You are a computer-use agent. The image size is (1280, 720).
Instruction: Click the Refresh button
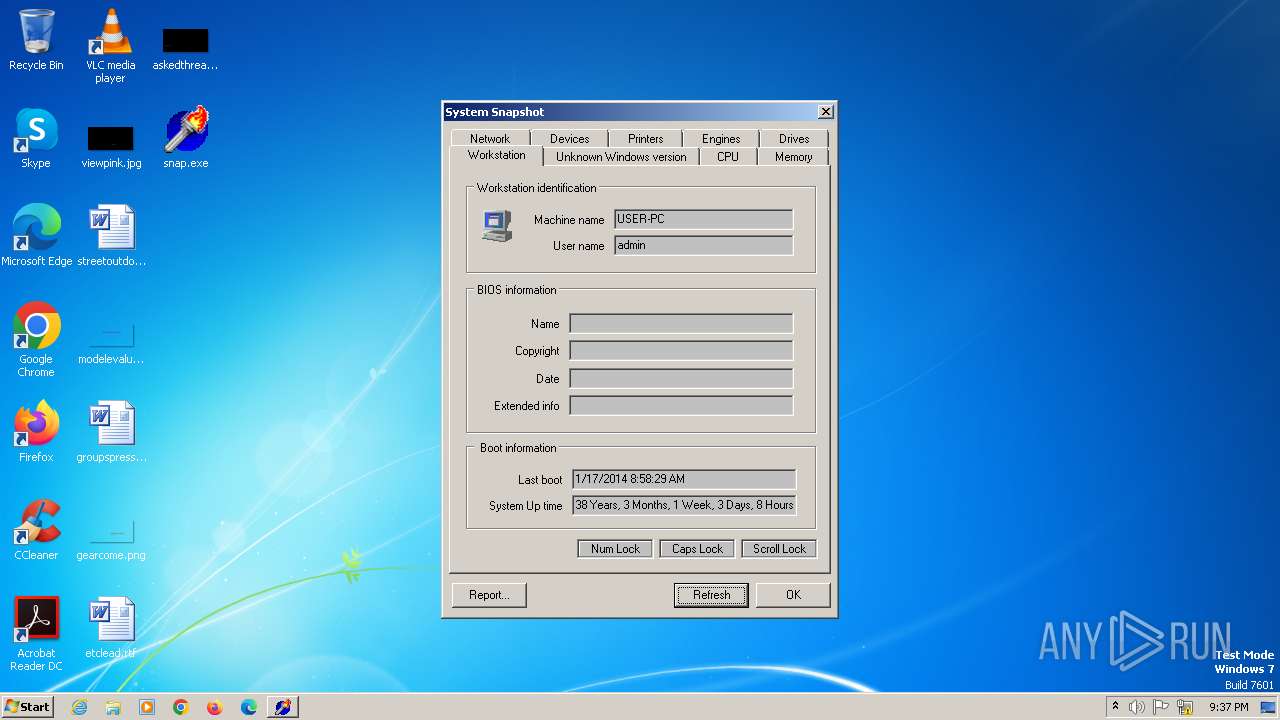point(711,595)
